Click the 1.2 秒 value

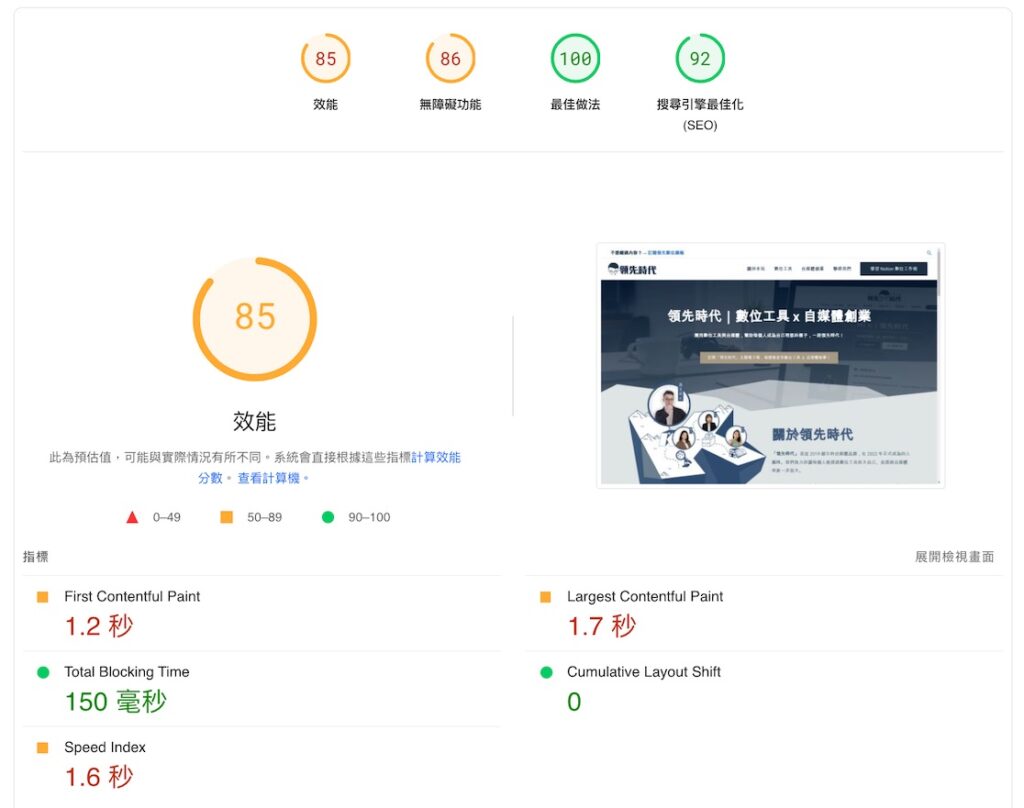tap(99, 626)
